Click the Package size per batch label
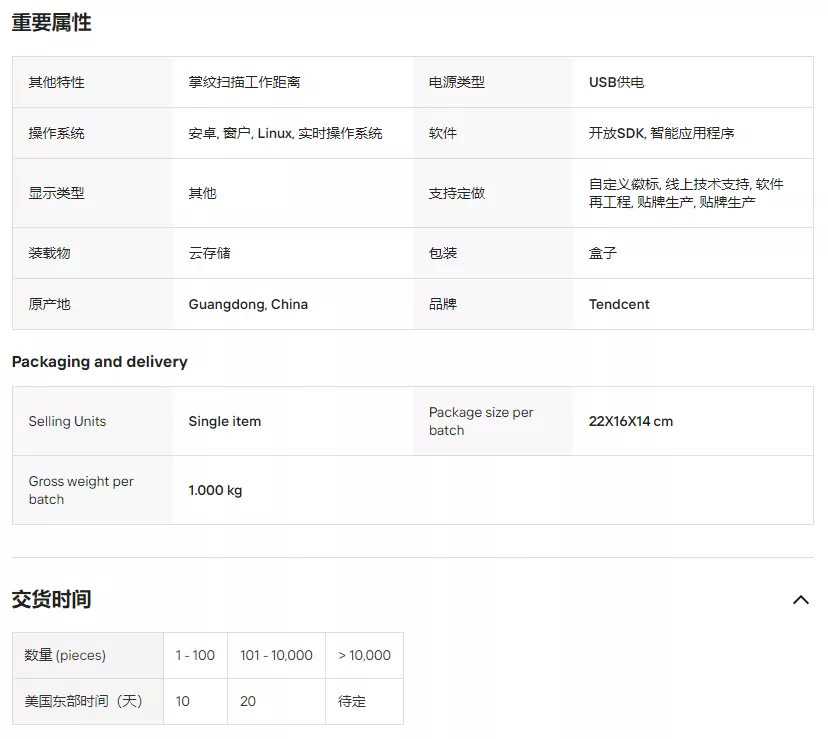The image size is (828, 739). tap(481, 421)
